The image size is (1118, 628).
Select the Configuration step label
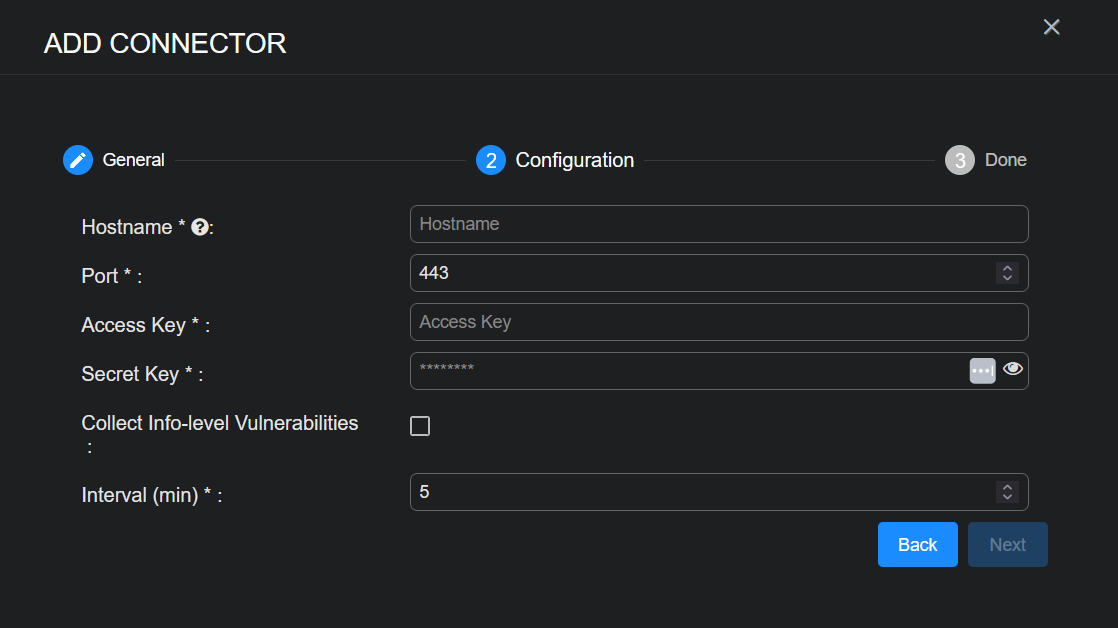pos(574,160)
